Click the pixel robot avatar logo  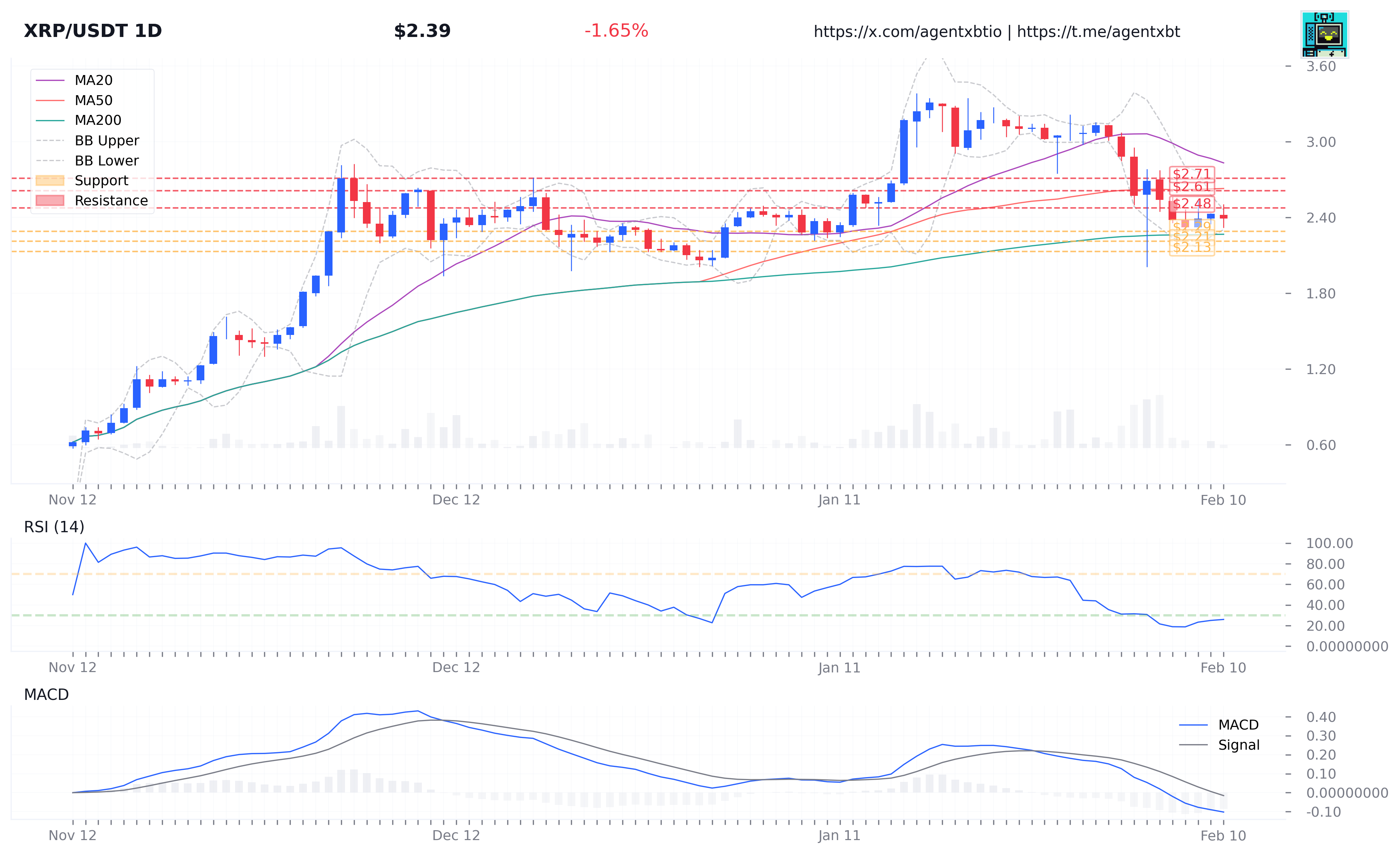coord(1325,34)
